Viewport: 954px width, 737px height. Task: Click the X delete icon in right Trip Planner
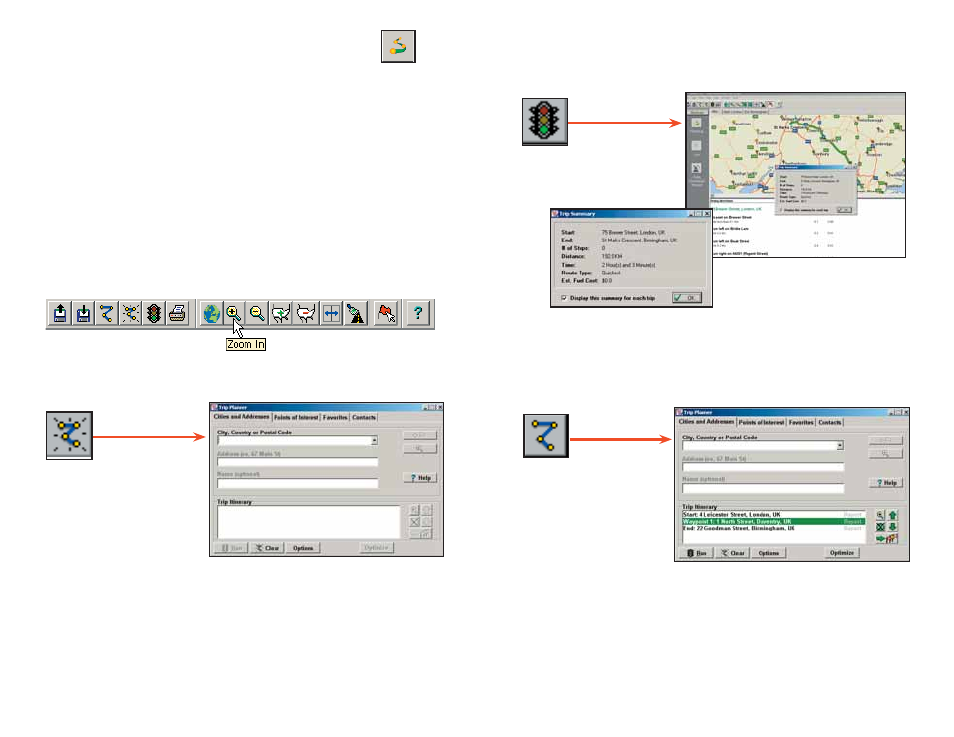(880, 527)
